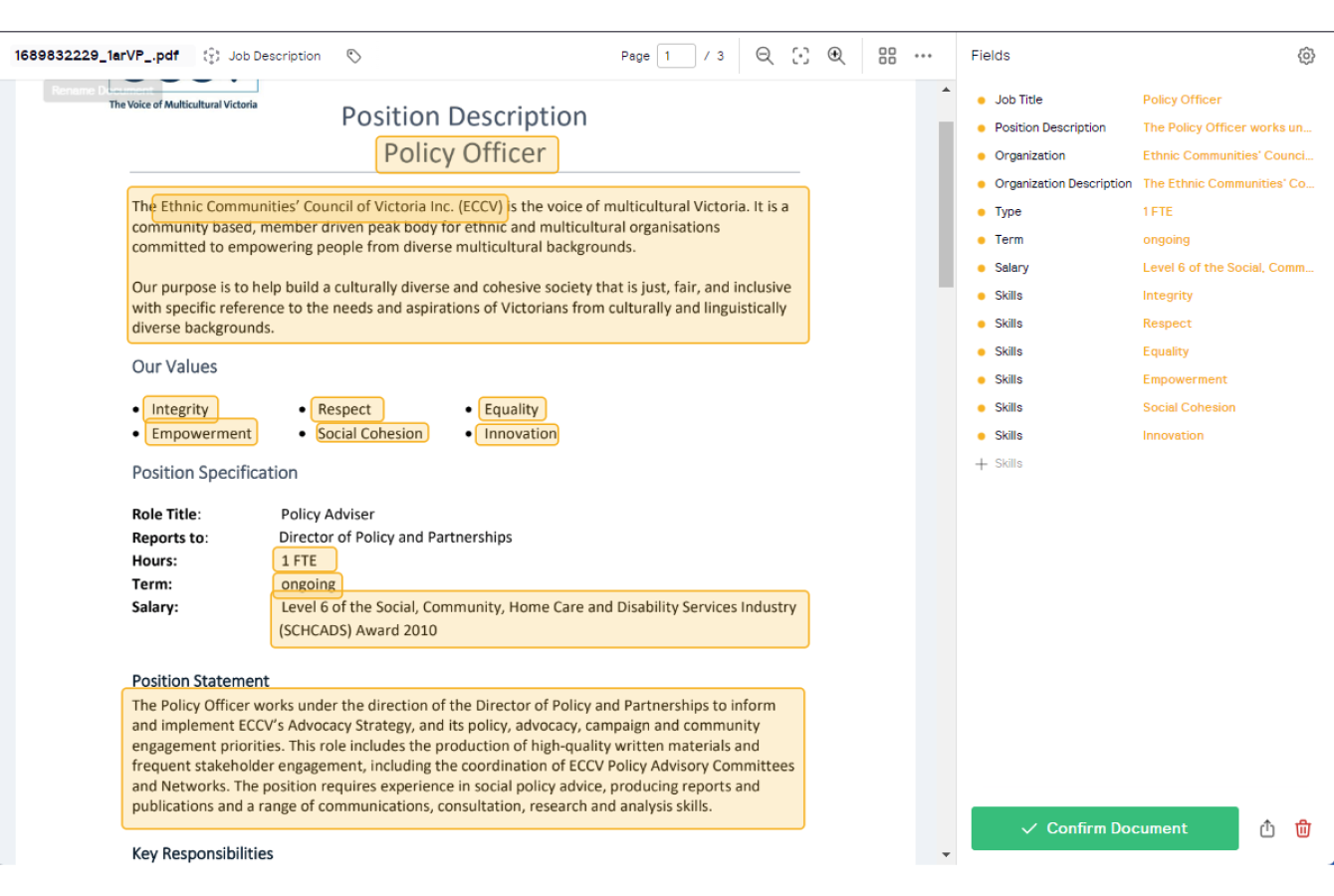
Task: Click the delete document trash icon
Action: 1302,828
